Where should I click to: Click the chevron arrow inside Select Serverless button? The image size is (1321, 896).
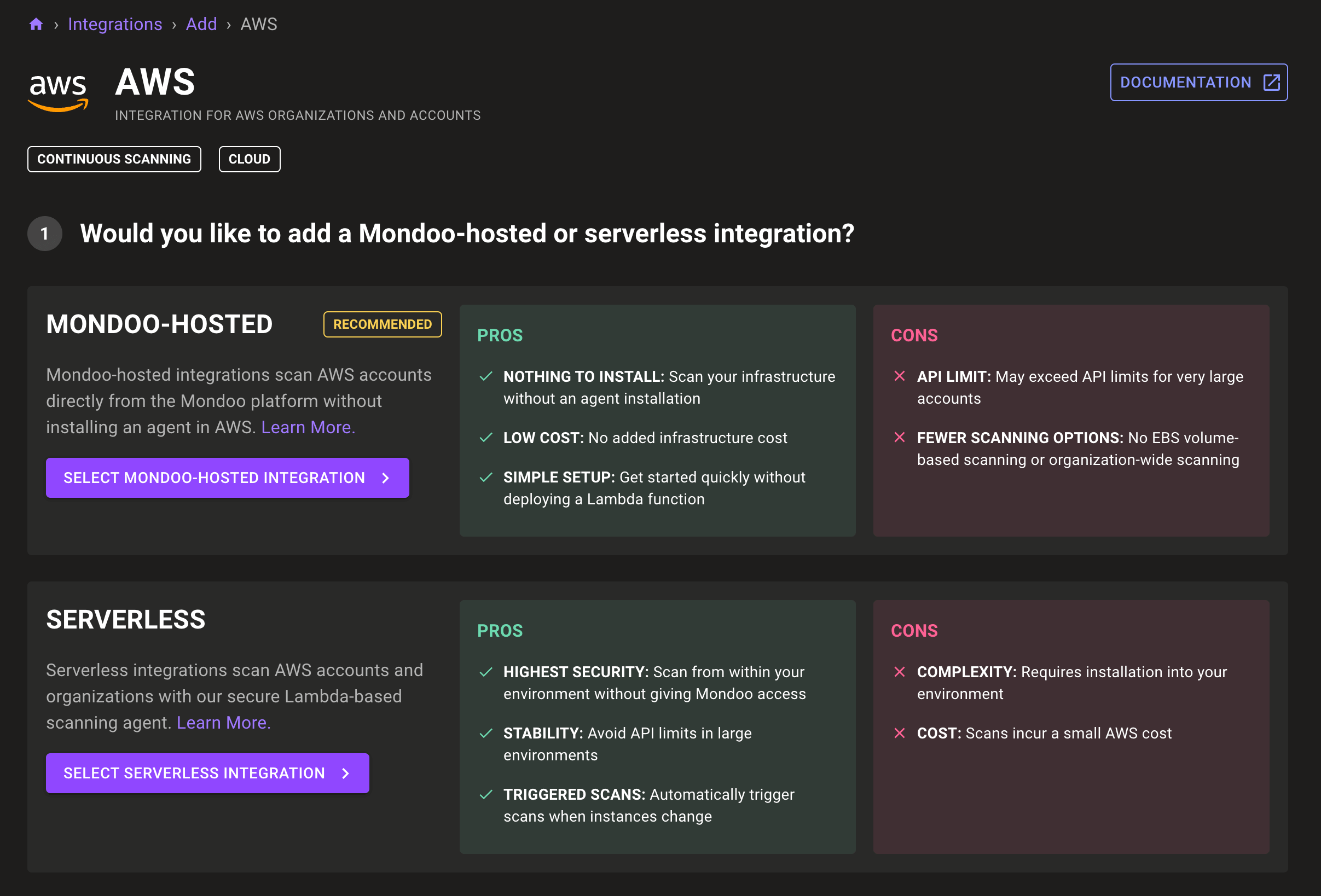coord(345,773)
